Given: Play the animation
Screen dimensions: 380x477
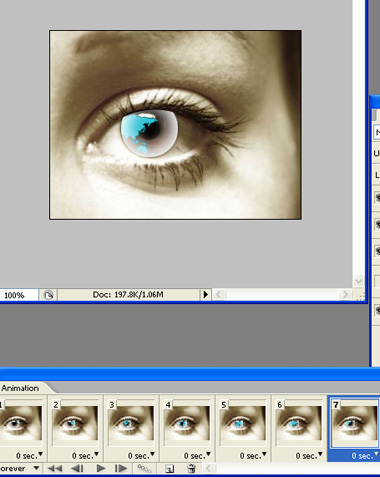Looking at the screenshot, I should (101, 468).
